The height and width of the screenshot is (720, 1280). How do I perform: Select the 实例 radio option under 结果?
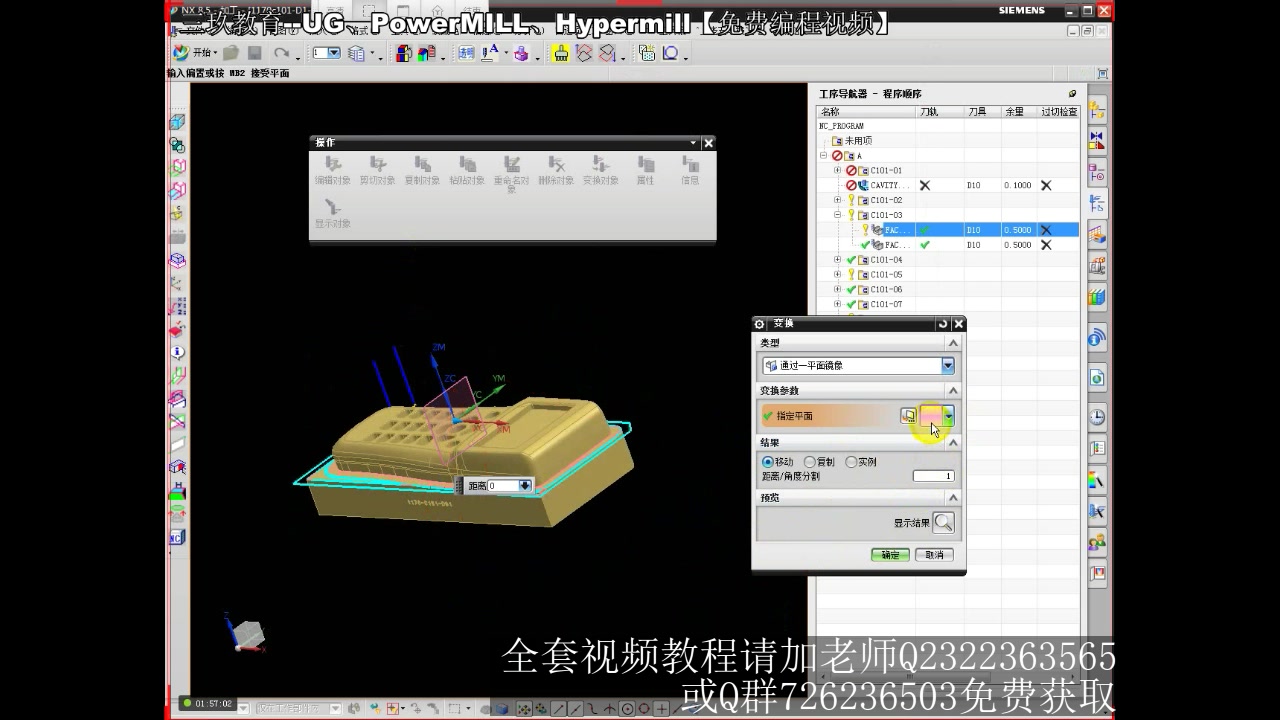click(851, 462)
